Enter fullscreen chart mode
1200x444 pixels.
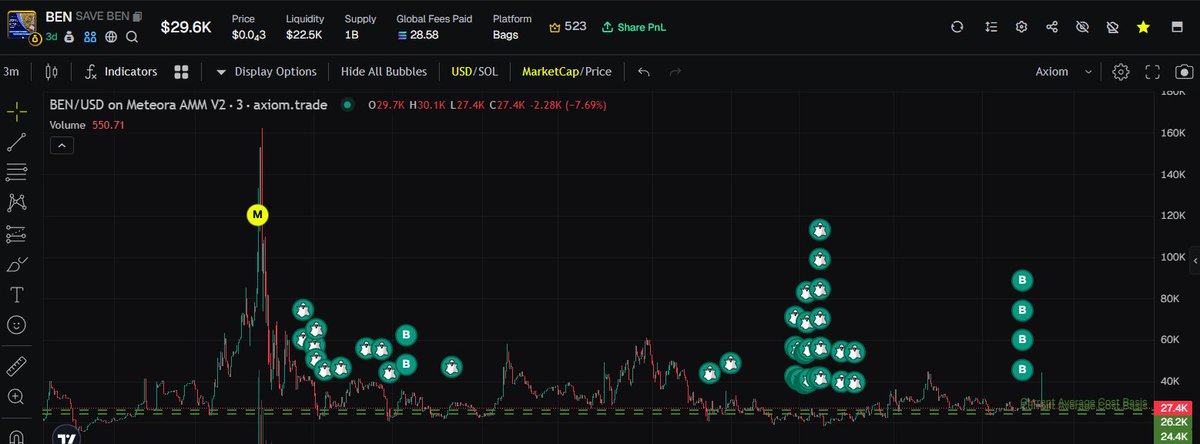click(1152, 72)
